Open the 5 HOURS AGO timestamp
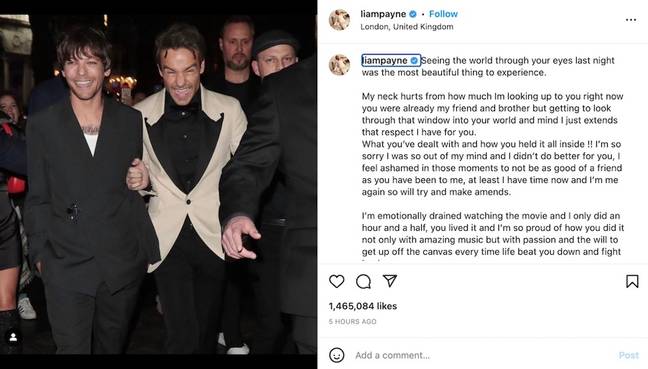This screenshot has height=369, width=648. click(x=353, y=321)
